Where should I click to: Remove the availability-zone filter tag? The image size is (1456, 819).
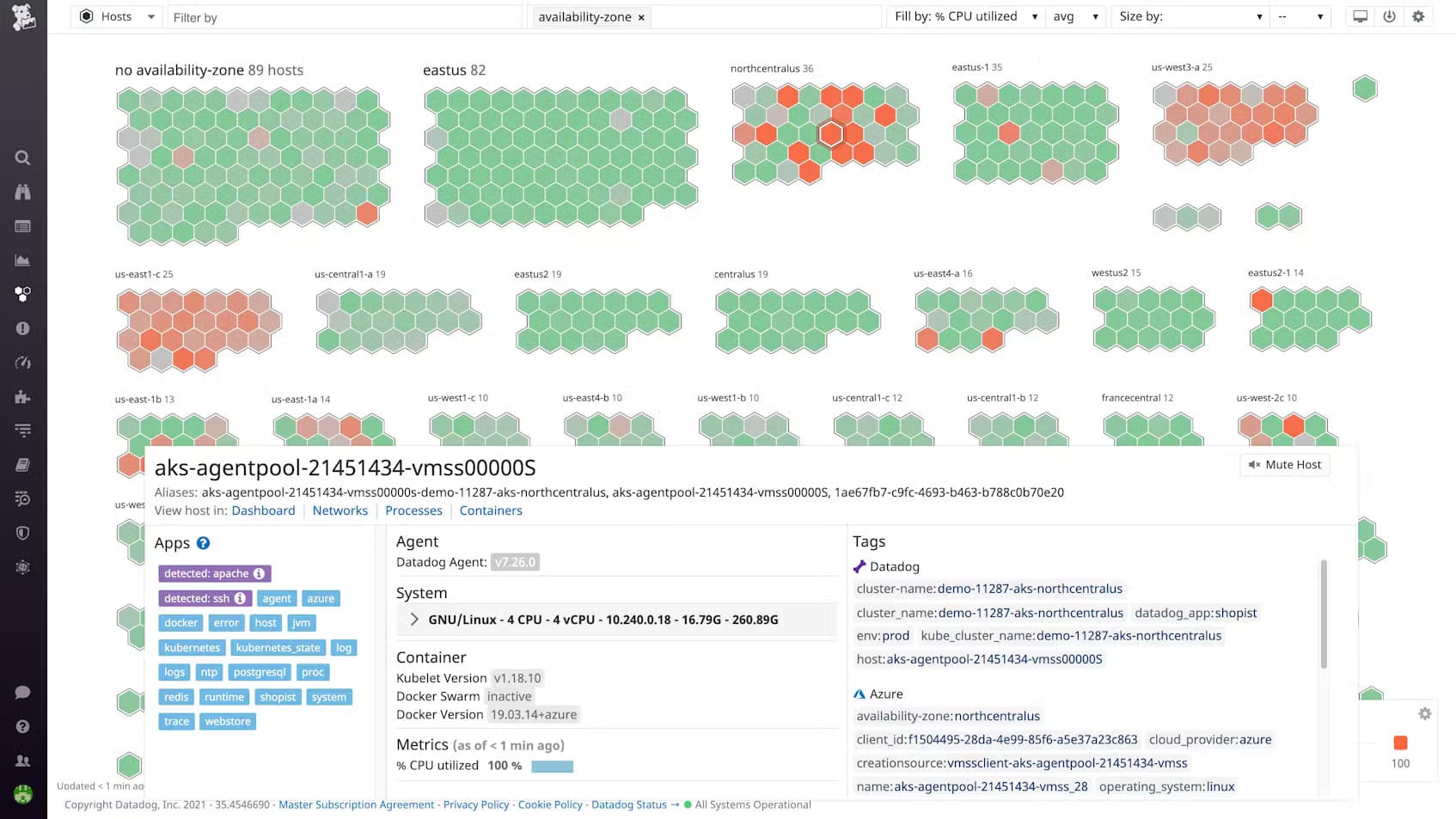(641, 16)
